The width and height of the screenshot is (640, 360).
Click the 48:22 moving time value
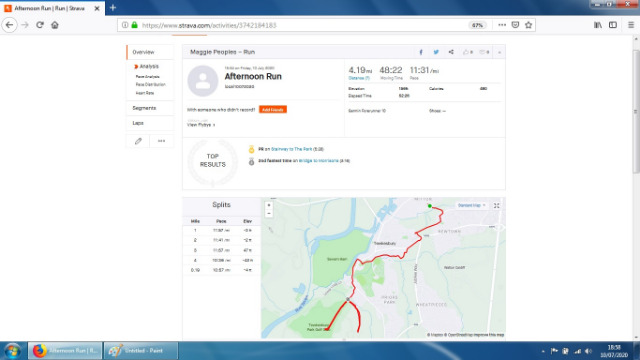click(391, 70)
